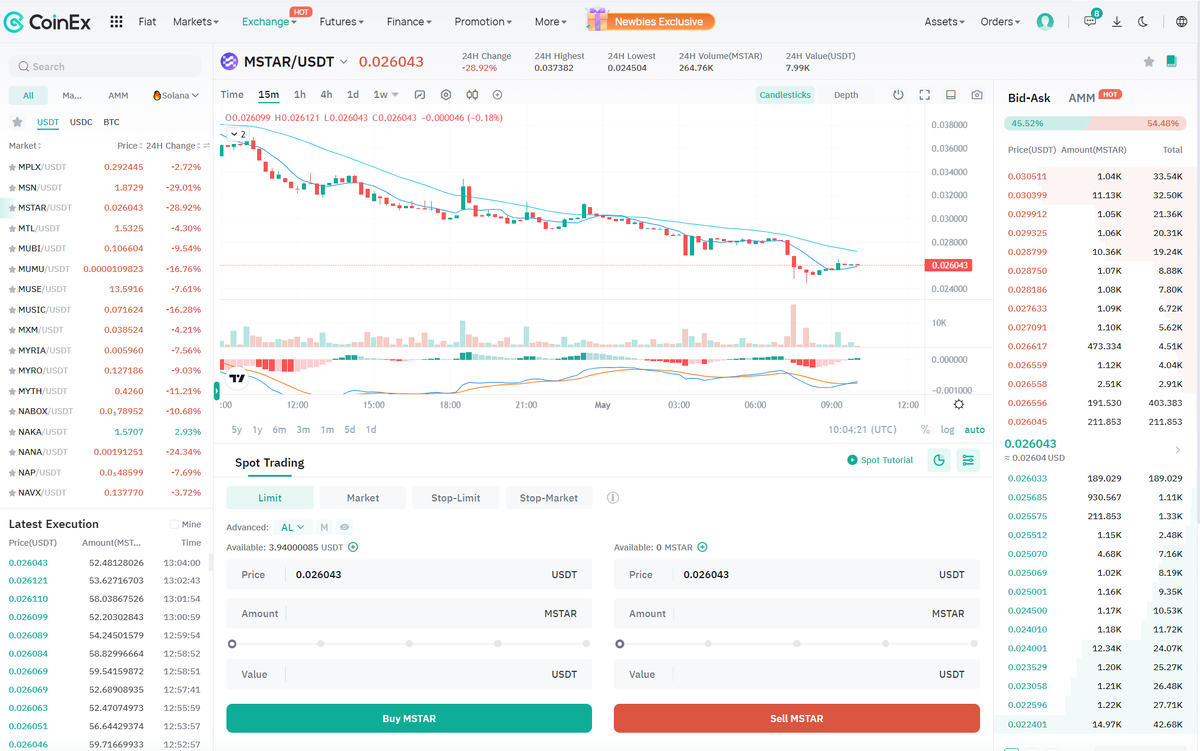1200x751 pixels.
Task: Collapse the indicator legend toggle labeled 2
Action: (x=238, y=133)
